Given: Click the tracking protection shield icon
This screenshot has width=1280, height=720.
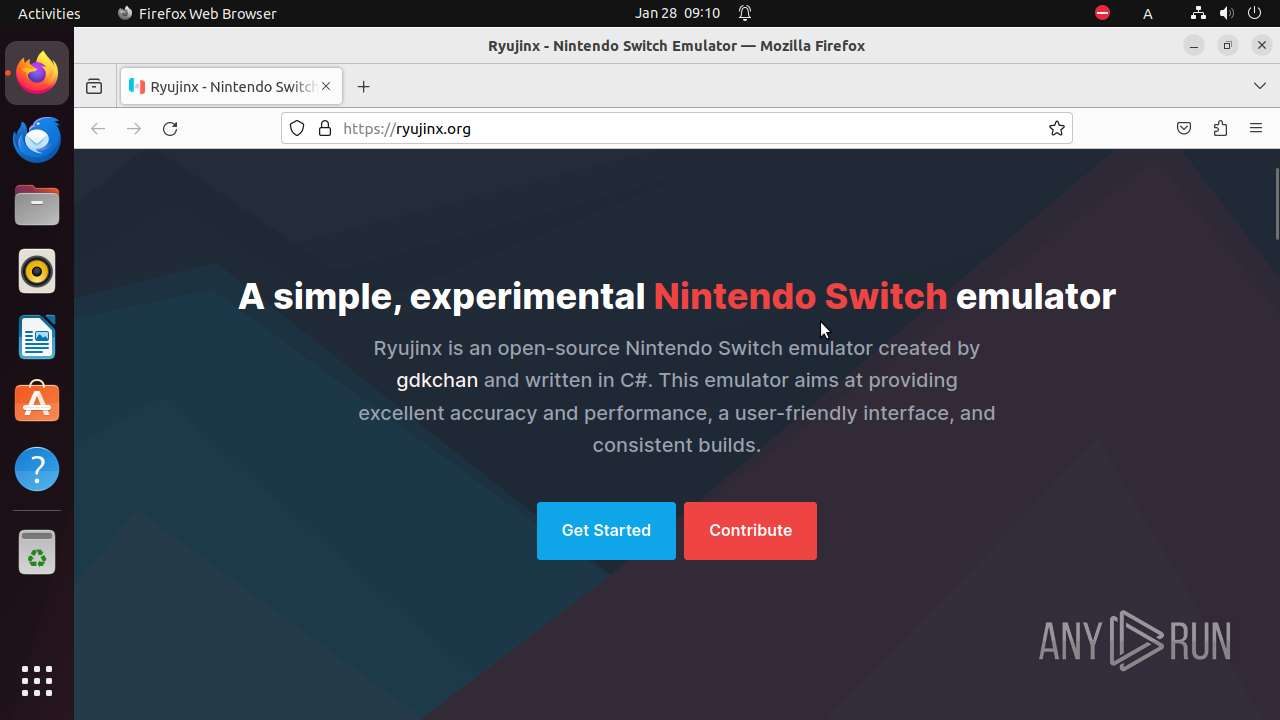Looking at the screenshot, I should coord(297,128).
